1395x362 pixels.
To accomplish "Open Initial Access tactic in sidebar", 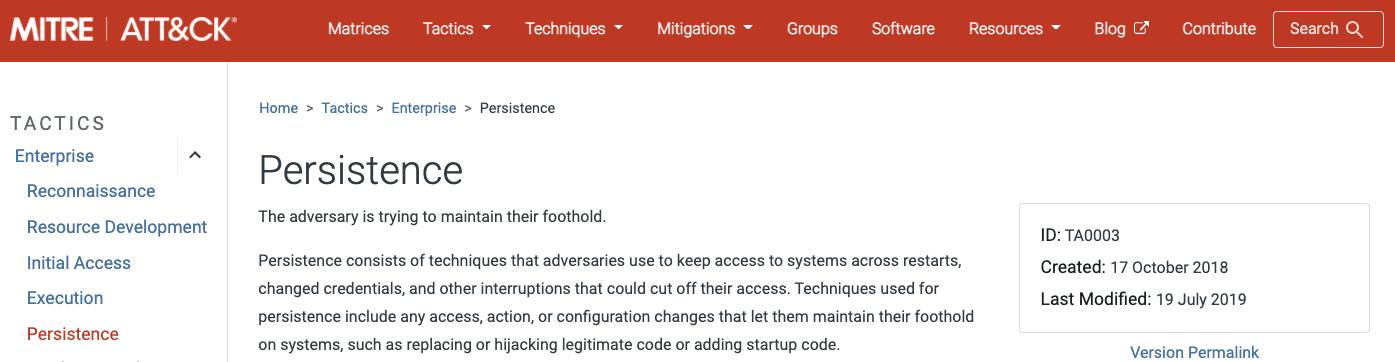I will (x=79, y=263).
